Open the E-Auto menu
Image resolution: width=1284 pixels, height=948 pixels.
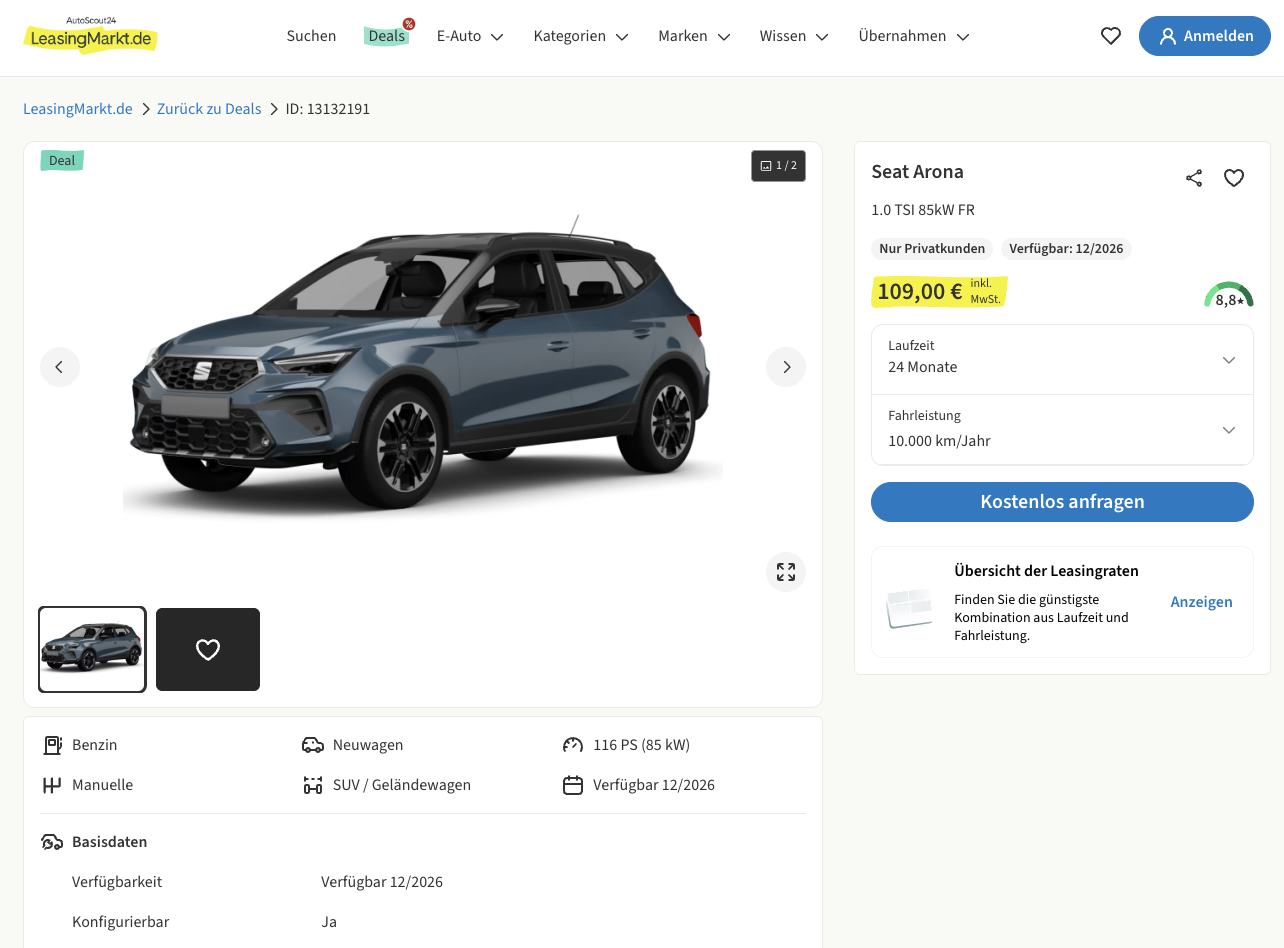[470, 36]
